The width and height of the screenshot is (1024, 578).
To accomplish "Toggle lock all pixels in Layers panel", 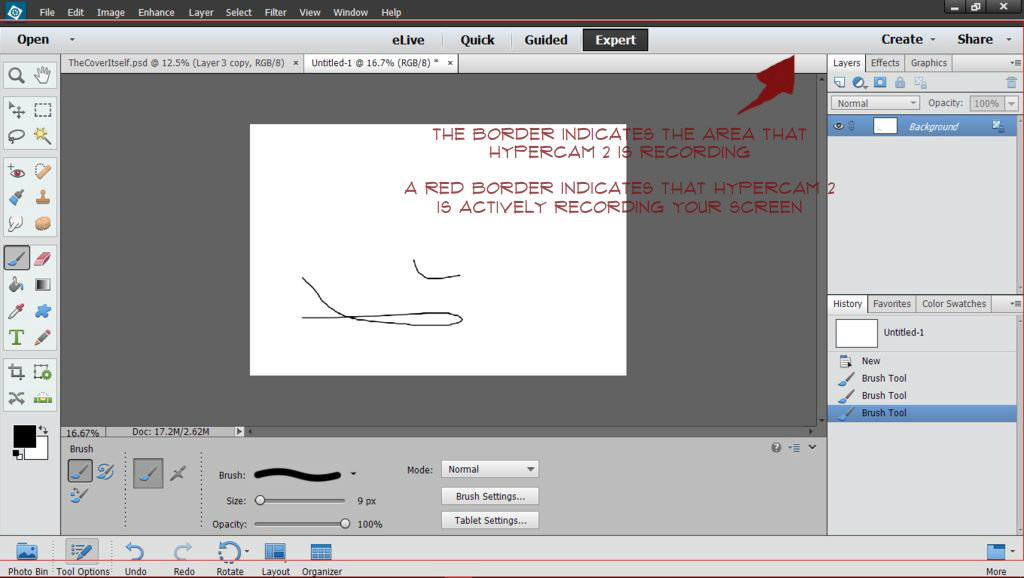I will click(x=900, y=82).
